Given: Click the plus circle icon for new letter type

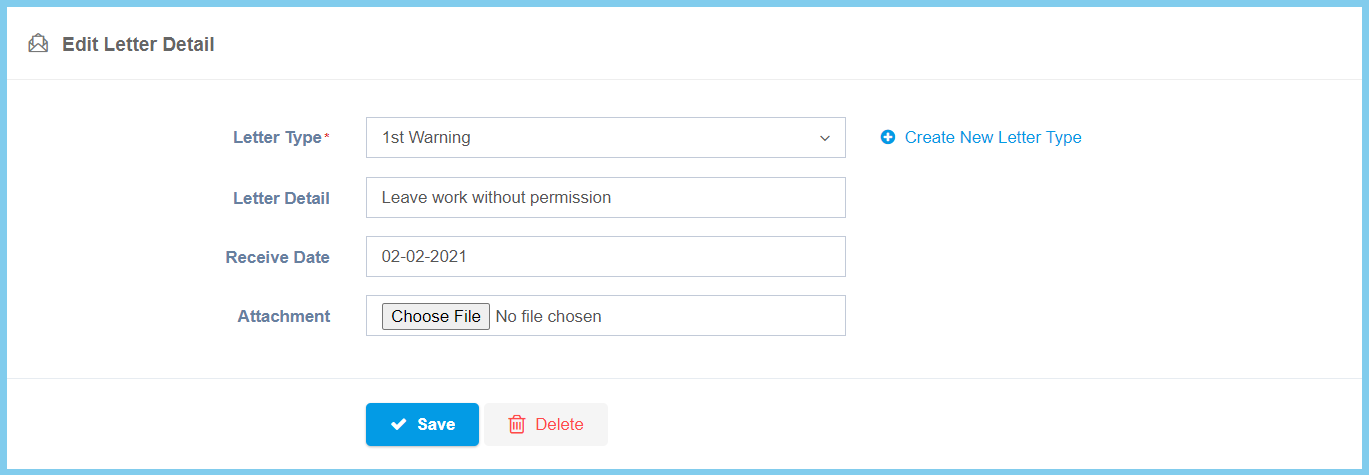Looking at the screenshot, I should (888, 138).
